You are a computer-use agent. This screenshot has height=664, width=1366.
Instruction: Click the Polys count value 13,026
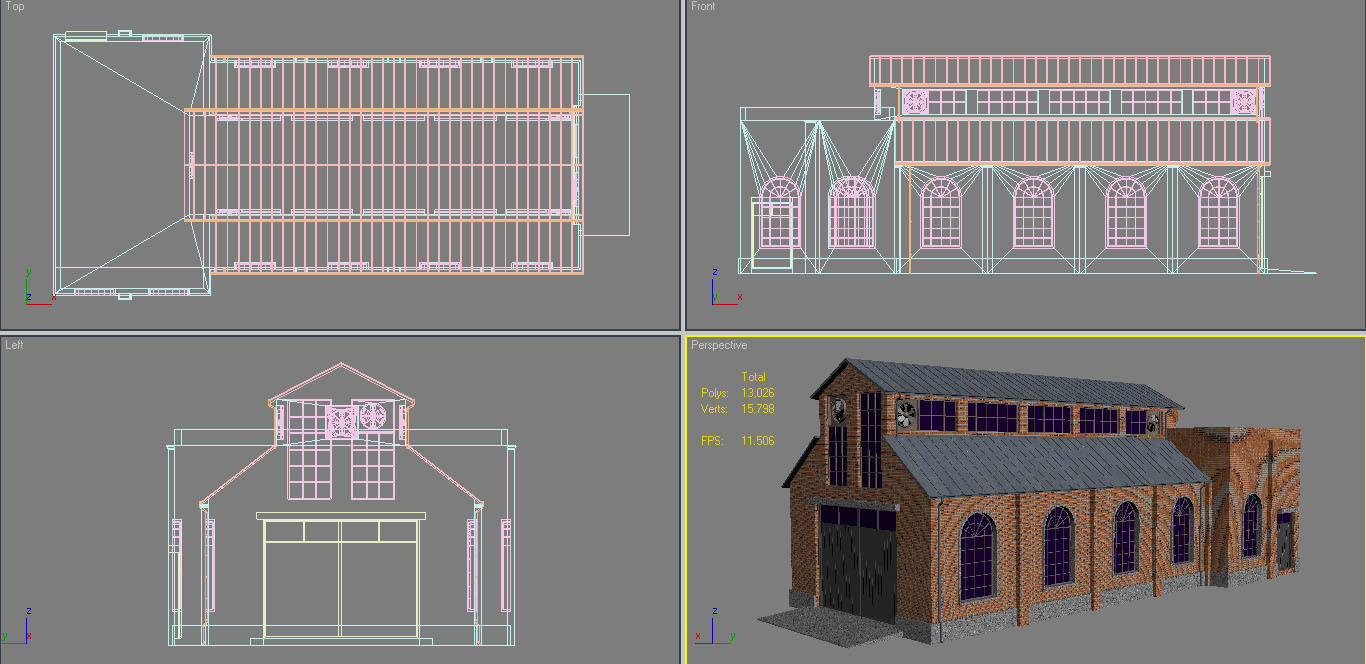(757, 393)
